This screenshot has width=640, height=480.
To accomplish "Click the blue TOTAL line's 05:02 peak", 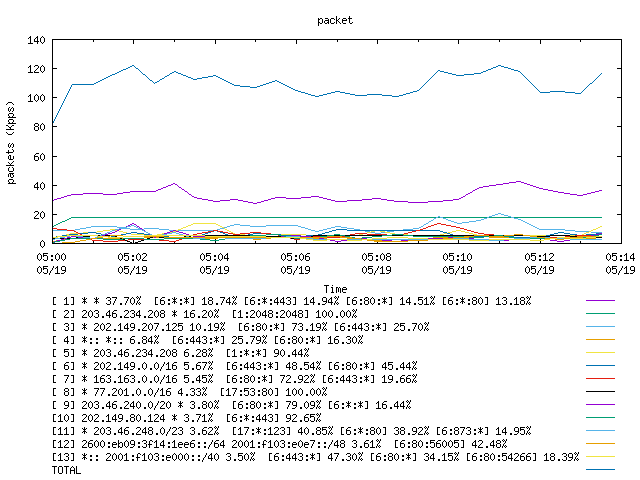I will coord(133,65).
